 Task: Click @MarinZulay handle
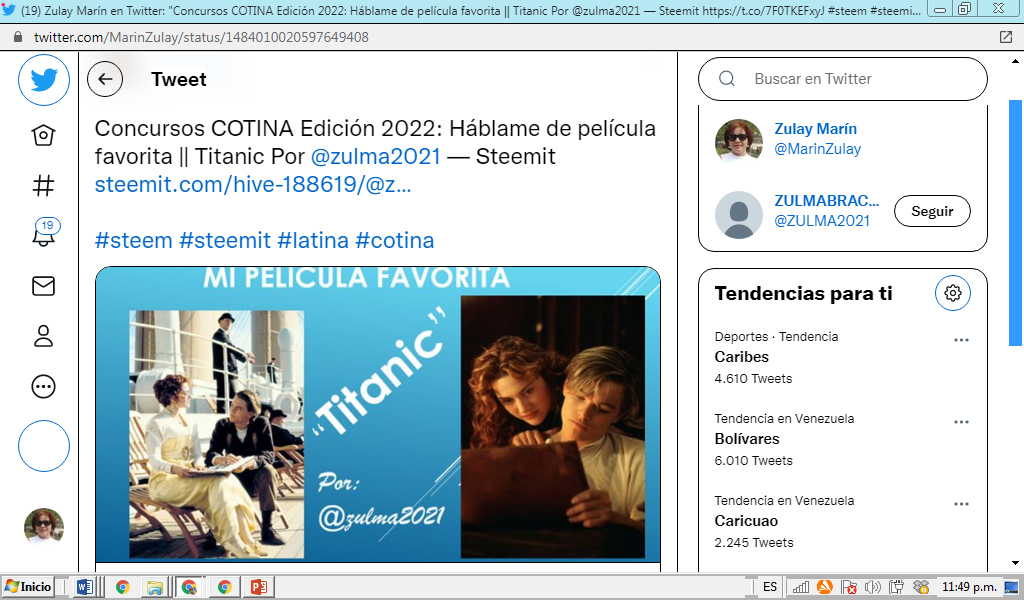tap(818, 150)
